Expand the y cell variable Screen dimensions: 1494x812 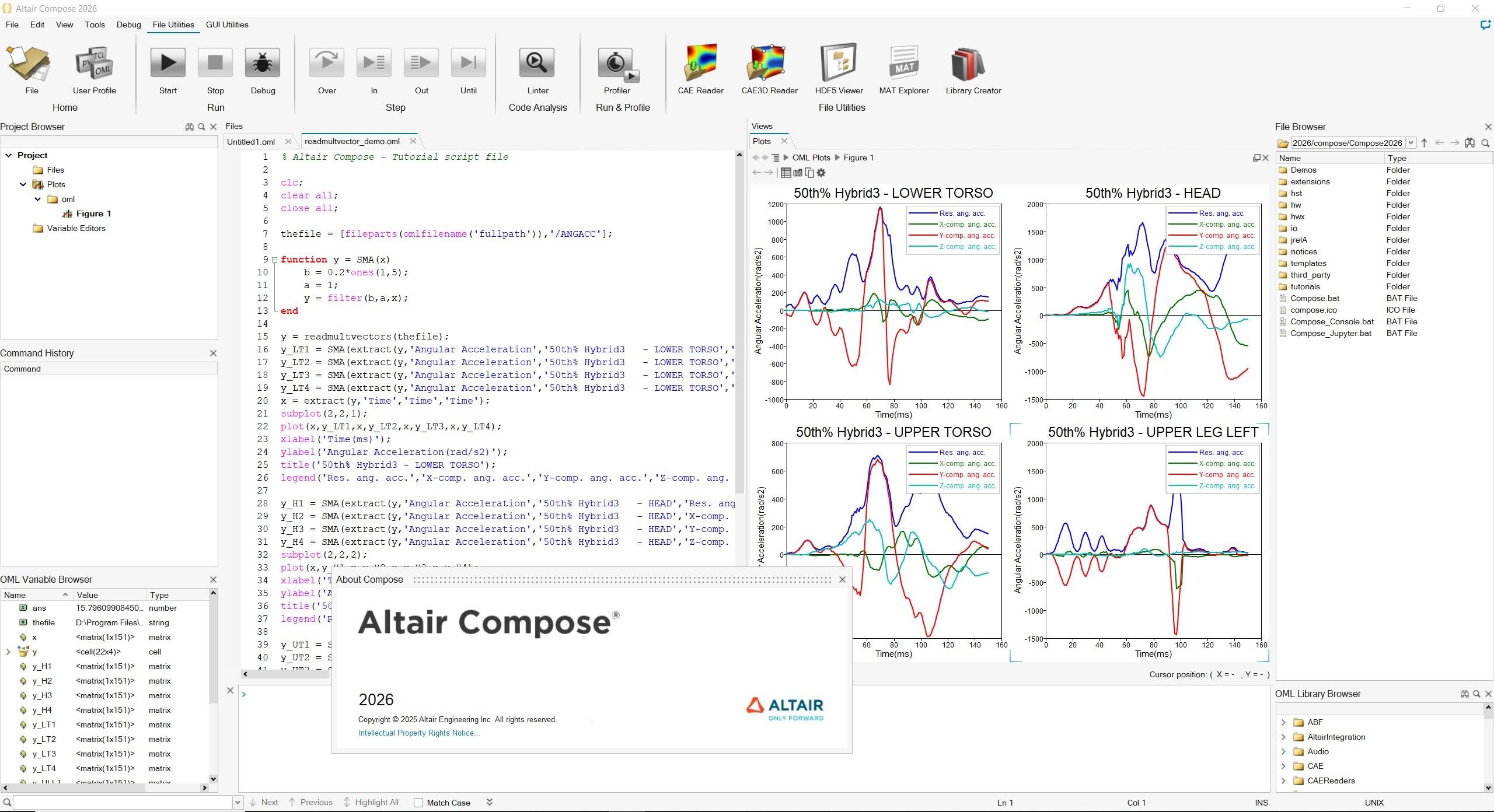click(8, 652)
